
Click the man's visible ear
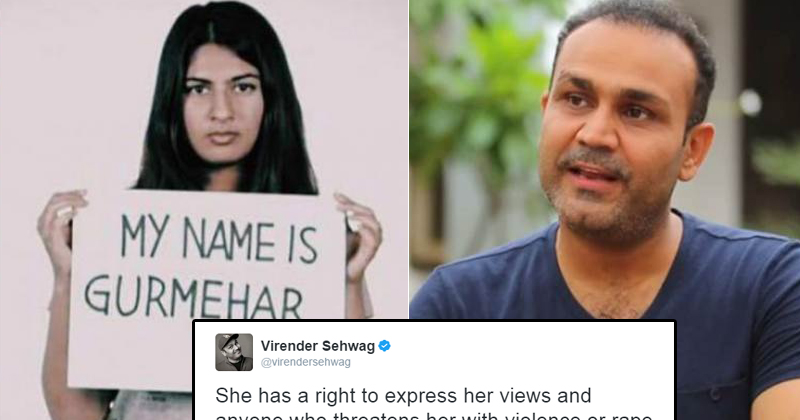click(697, 152)
